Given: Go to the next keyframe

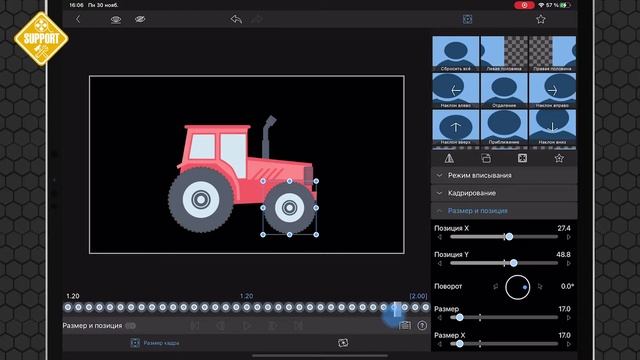Looking at the screenshot, I should pos(273,325).
